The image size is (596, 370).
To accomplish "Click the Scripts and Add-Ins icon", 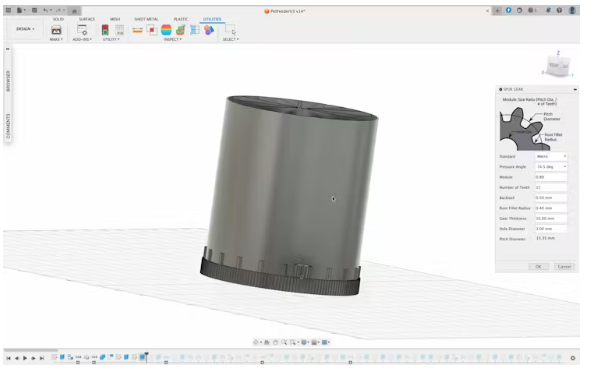I will (x=82, y=30).
